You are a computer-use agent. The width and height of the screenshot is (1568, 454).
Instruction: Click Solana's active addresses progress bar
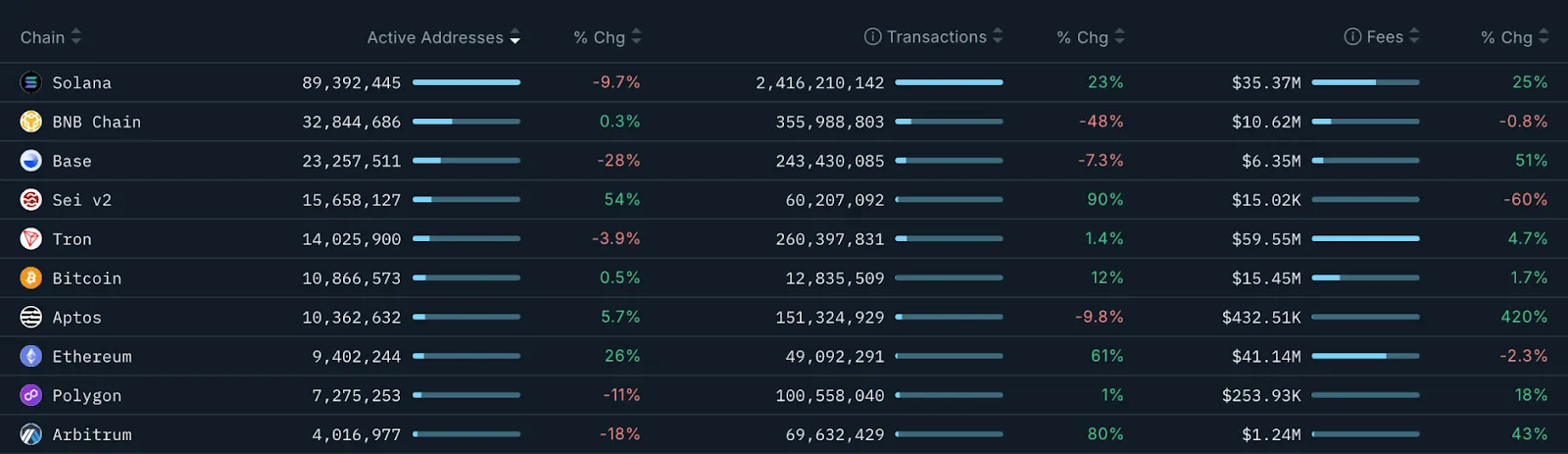click(466, 82)
